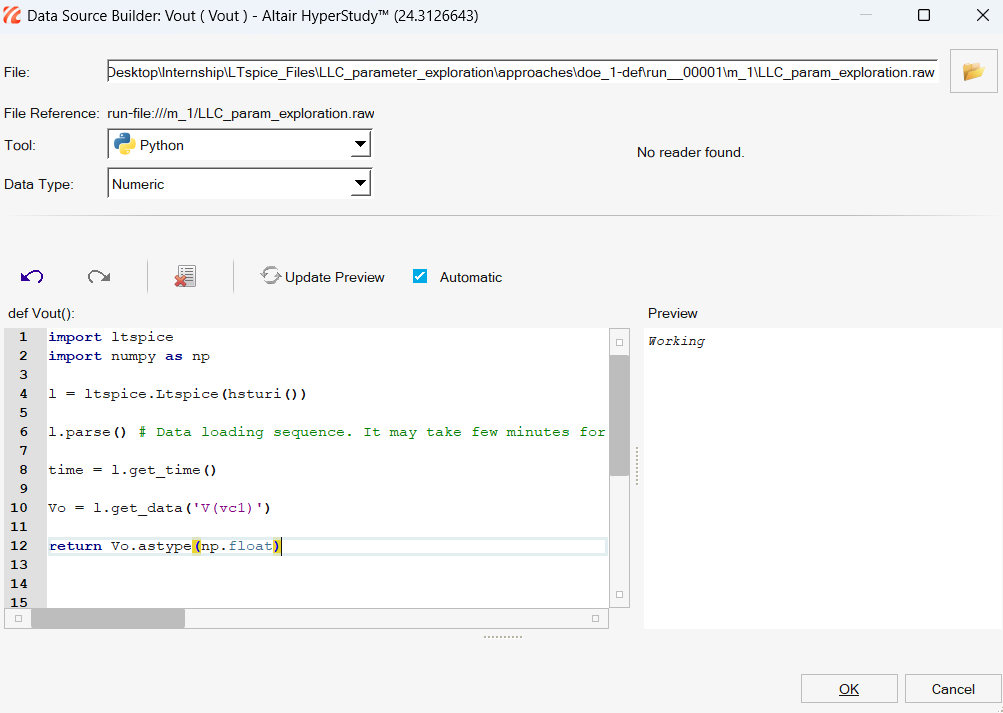Click the Altair HyperStudy title bar logo
The image size is (1003, 713).
click(x=12, y=15)
